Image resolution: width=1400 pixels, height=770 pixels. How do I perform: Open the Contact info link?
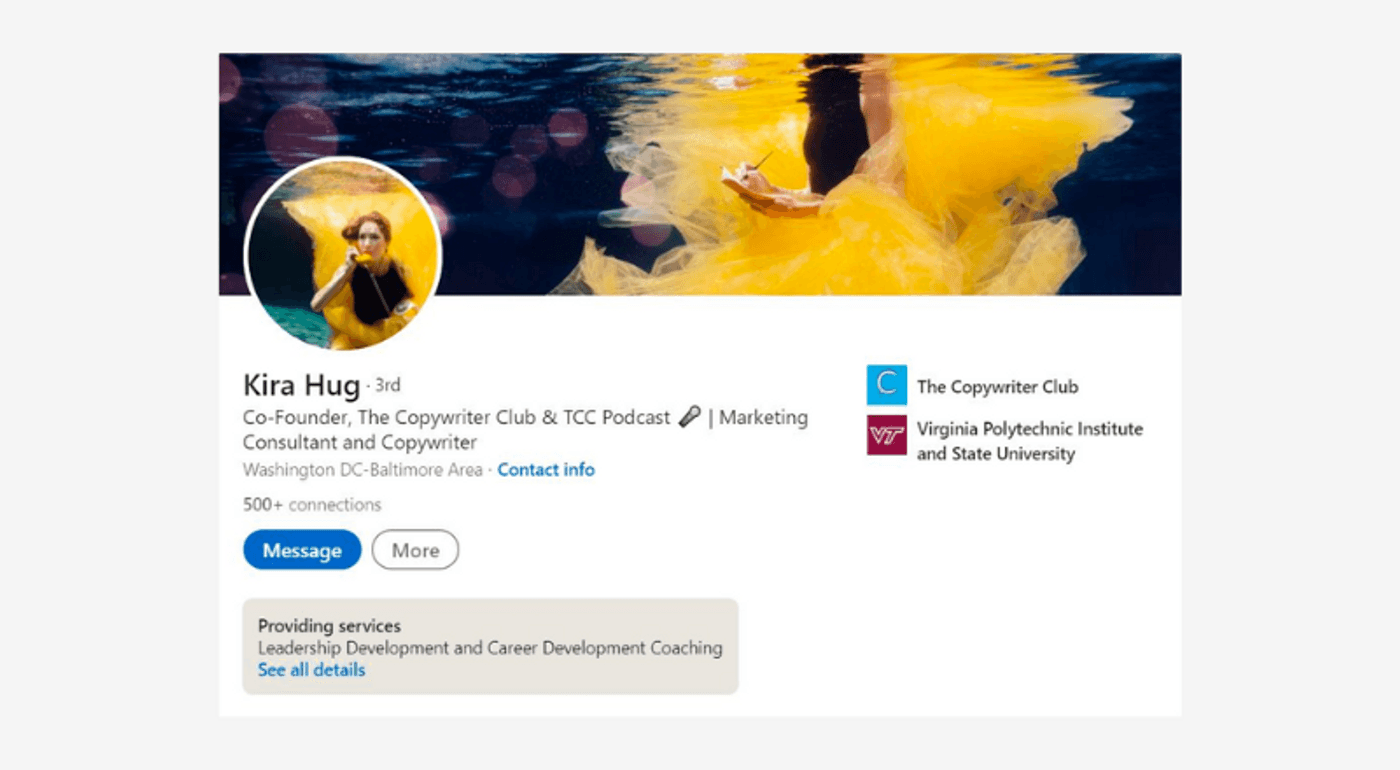tap(546, 470)
